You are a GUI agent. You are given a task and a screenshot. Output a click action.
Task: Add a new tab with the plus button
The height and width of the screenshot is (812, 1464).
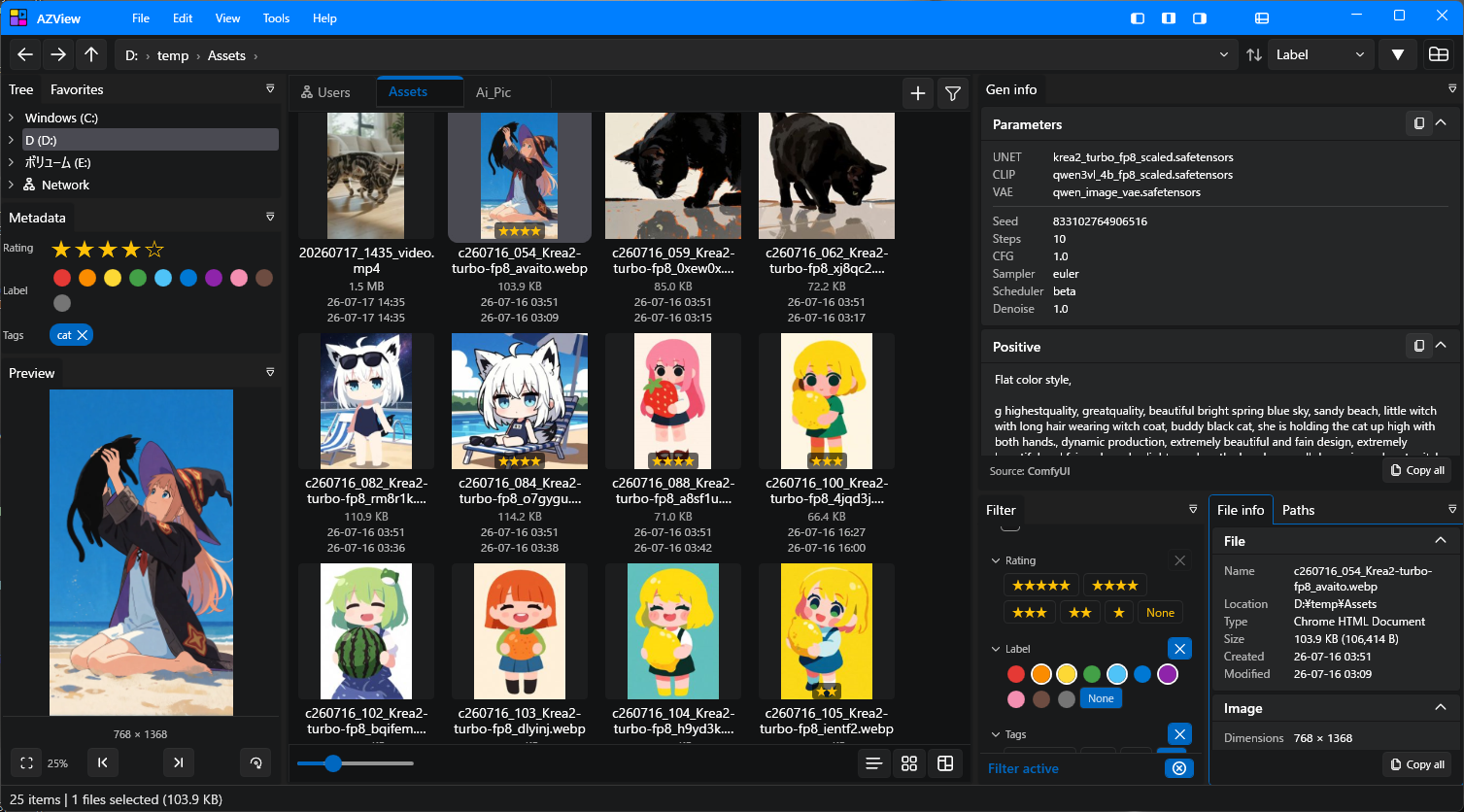coord(918,93)
